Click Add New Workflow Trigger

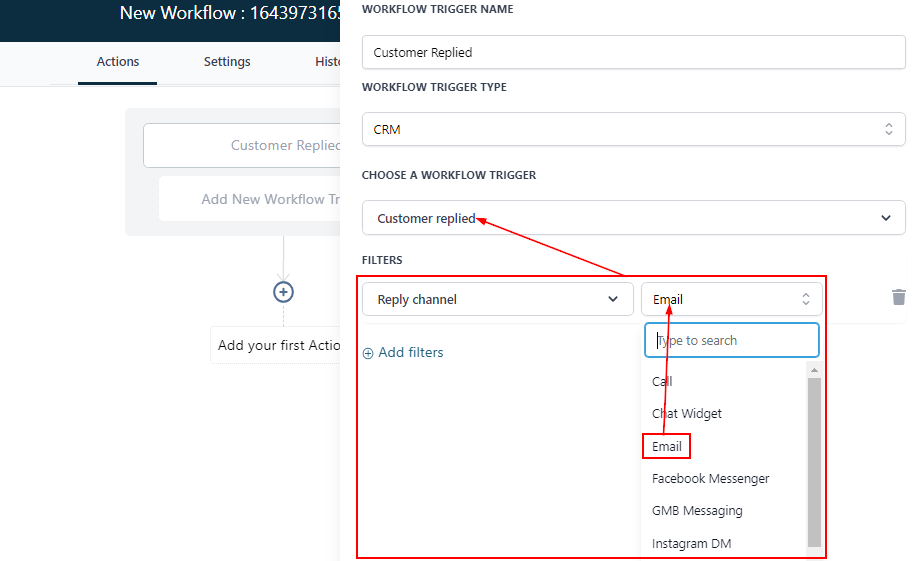click(249, 199)
